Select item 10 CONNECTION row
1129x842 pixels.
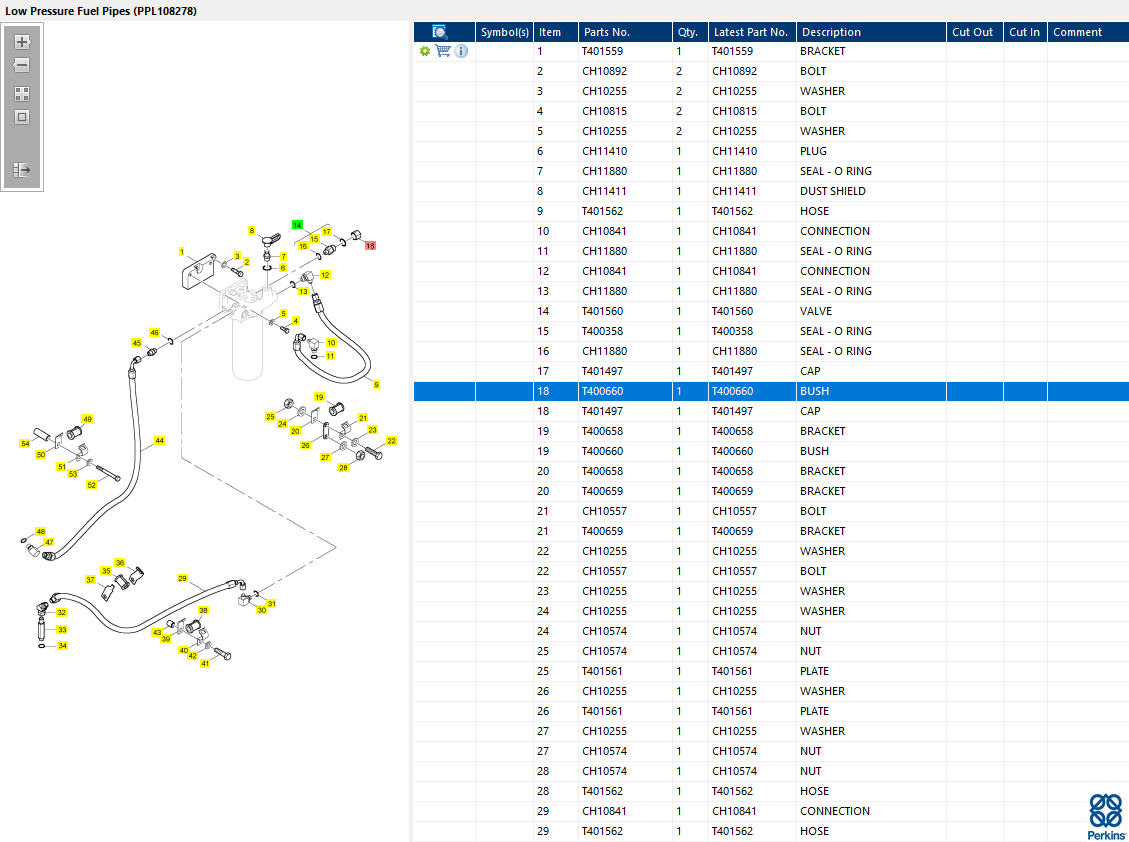click(x=771, y=231)
